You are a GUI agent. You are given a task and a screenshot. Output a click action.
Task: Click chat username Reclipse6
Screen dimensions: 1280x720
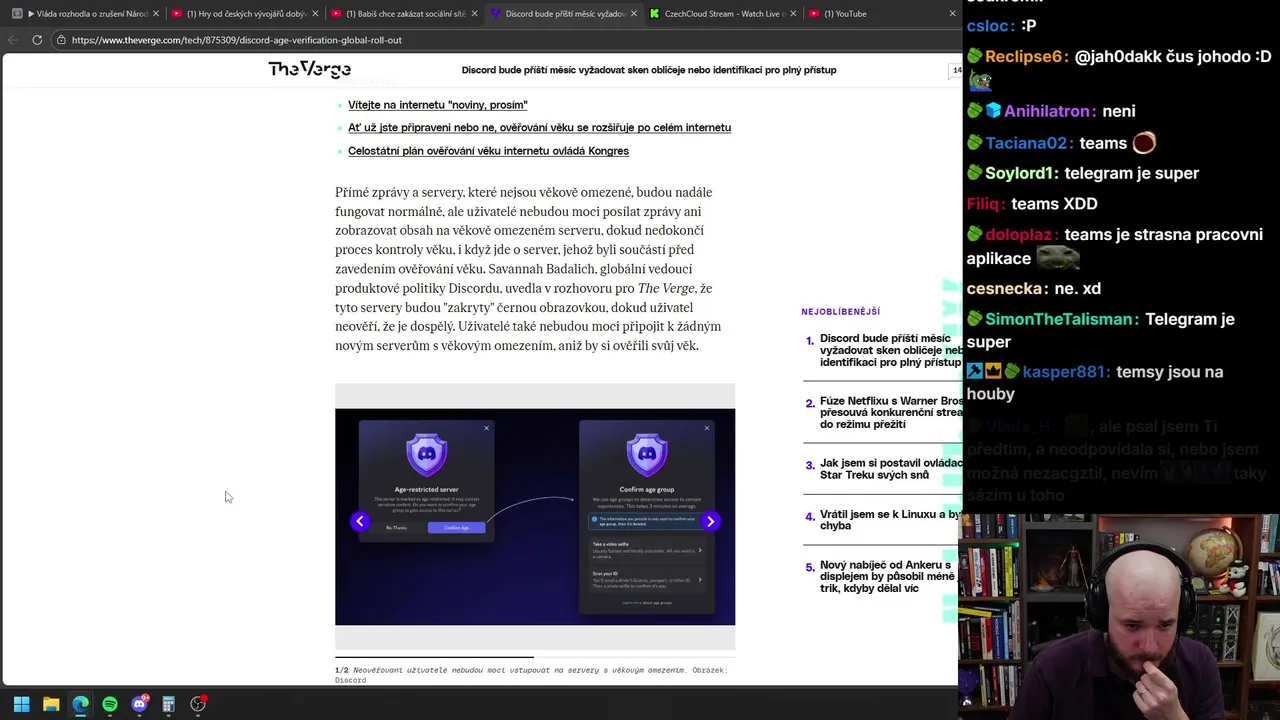[1026, 57]
